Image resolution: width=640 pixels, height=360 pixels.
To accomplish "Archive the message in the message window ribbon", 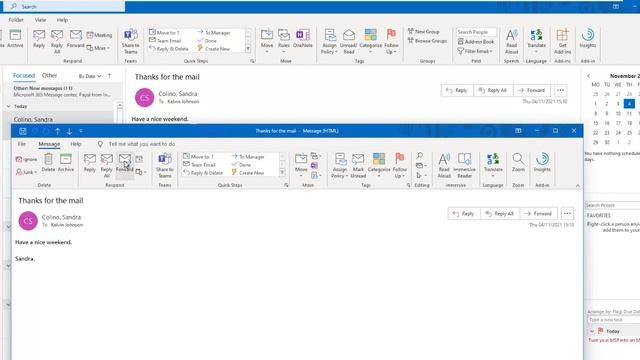I will [x=66, y=162].
